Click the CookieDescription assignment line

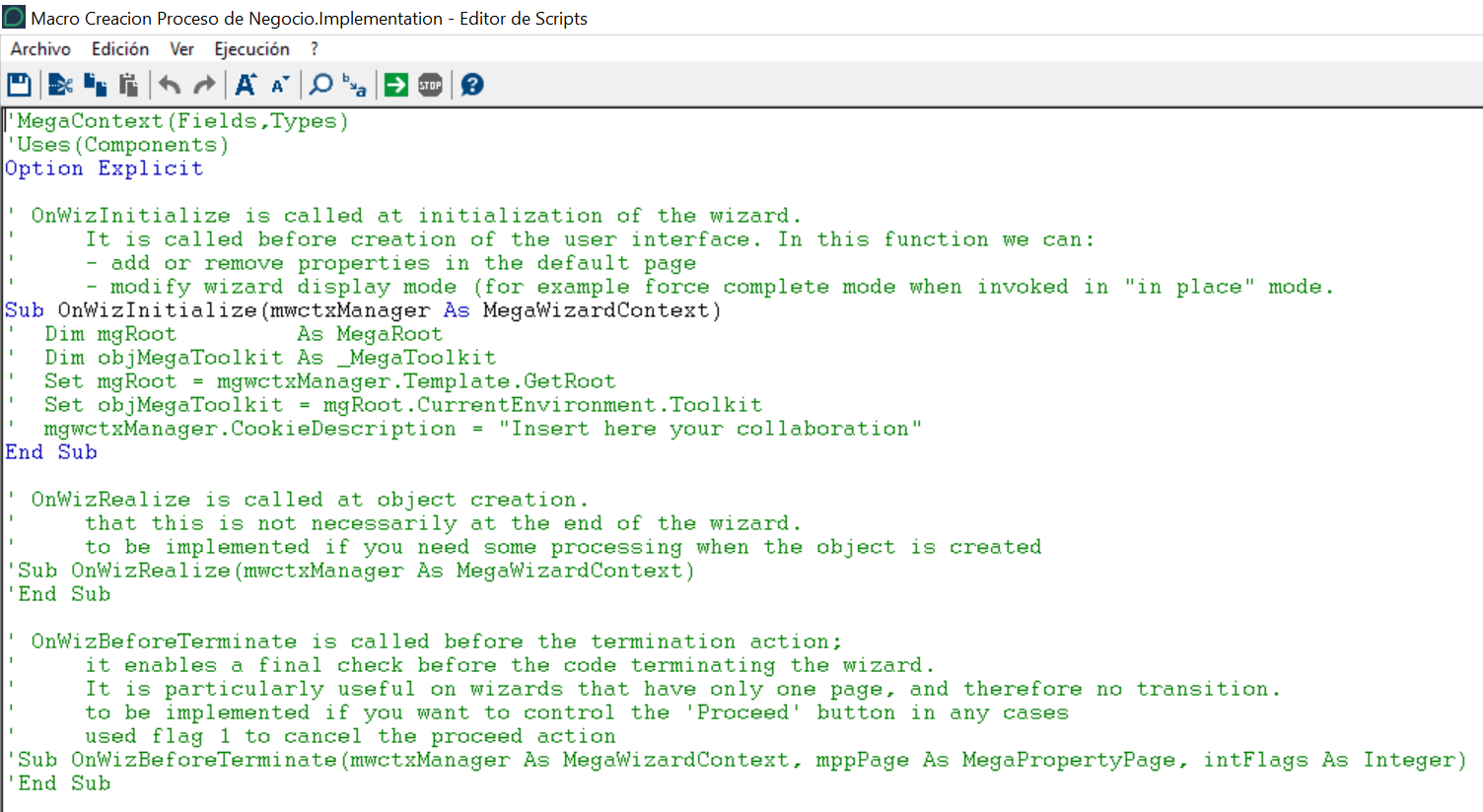pos(463,429)
